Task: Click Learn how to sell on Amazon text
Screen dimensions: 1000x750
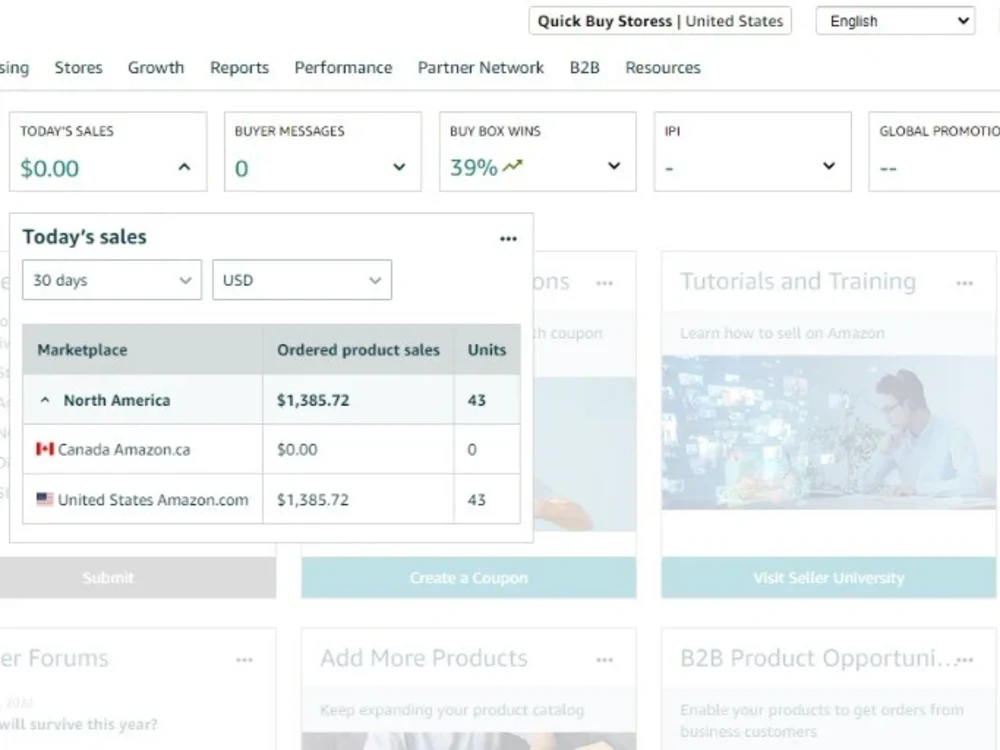Action: (783, 333)
